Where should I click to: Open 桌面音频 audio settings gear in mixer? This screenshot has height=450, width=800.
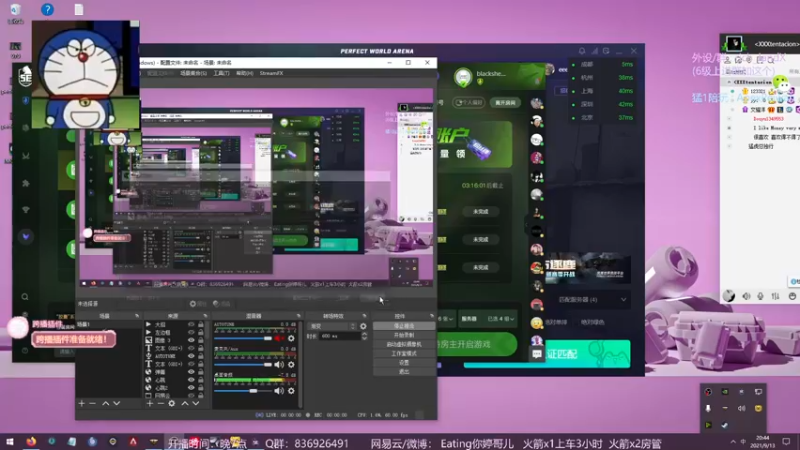pos(291,391)
